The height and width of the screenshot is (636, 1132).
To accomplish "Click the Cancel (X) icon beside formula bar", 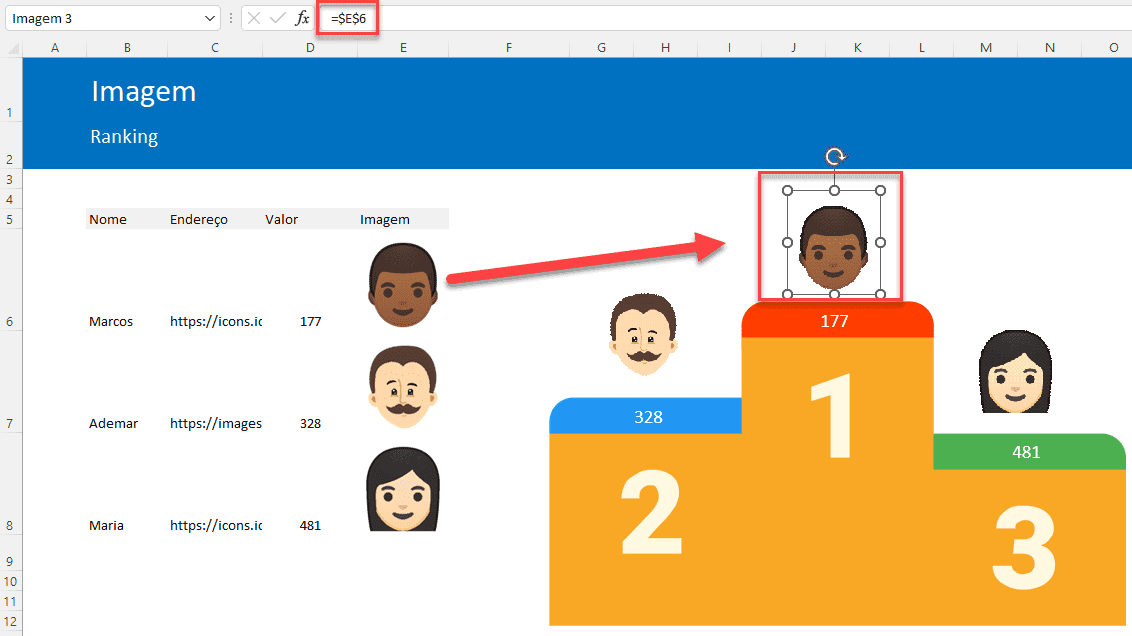I will coord(253,17).
